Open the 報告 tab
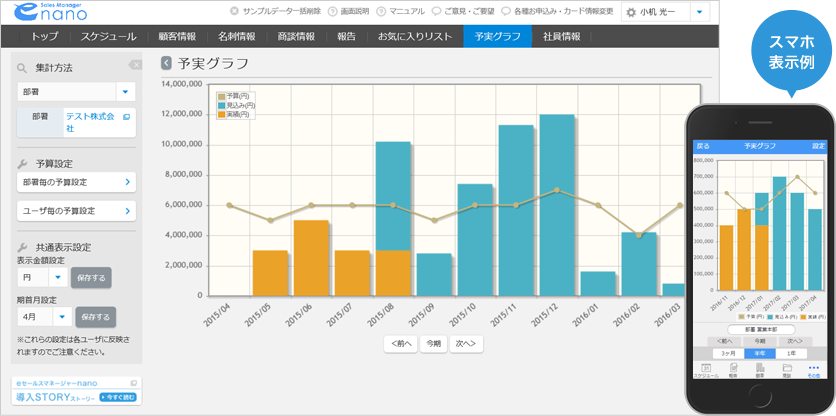Viewport: 836px width, 416px height. 347,36
